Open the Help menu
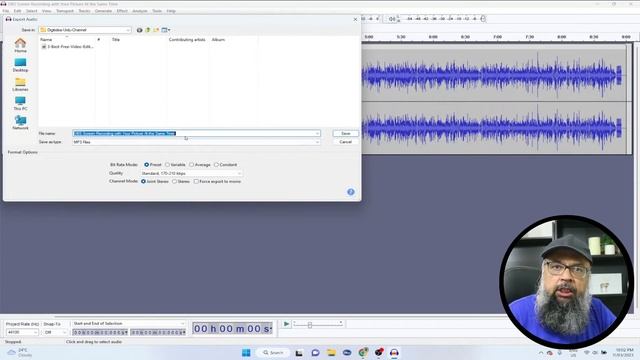640x360 pixels. click(x=171, y=11)
